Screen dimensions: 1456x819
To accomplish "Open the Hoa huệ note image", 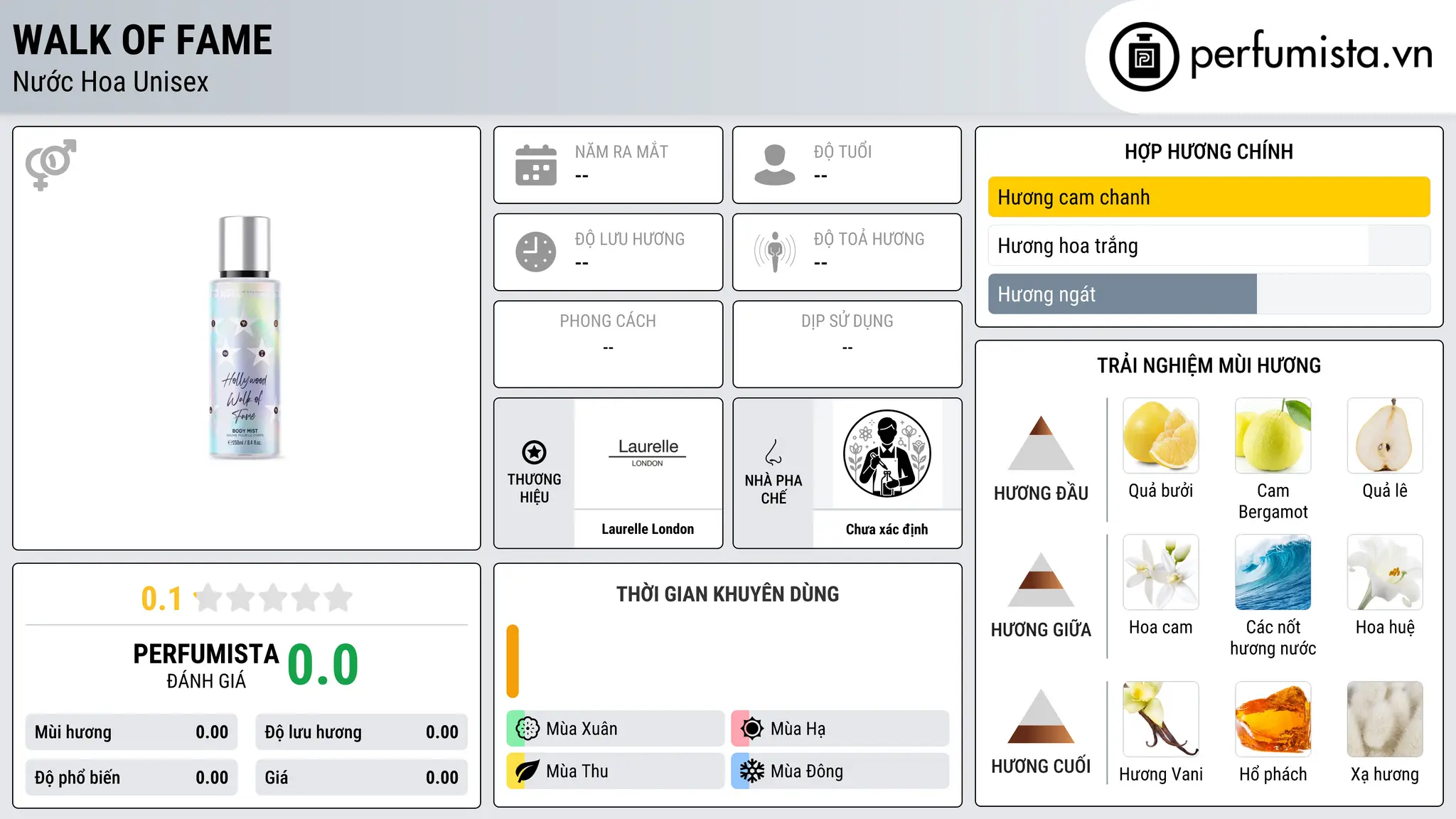I will coord(1385,572).
